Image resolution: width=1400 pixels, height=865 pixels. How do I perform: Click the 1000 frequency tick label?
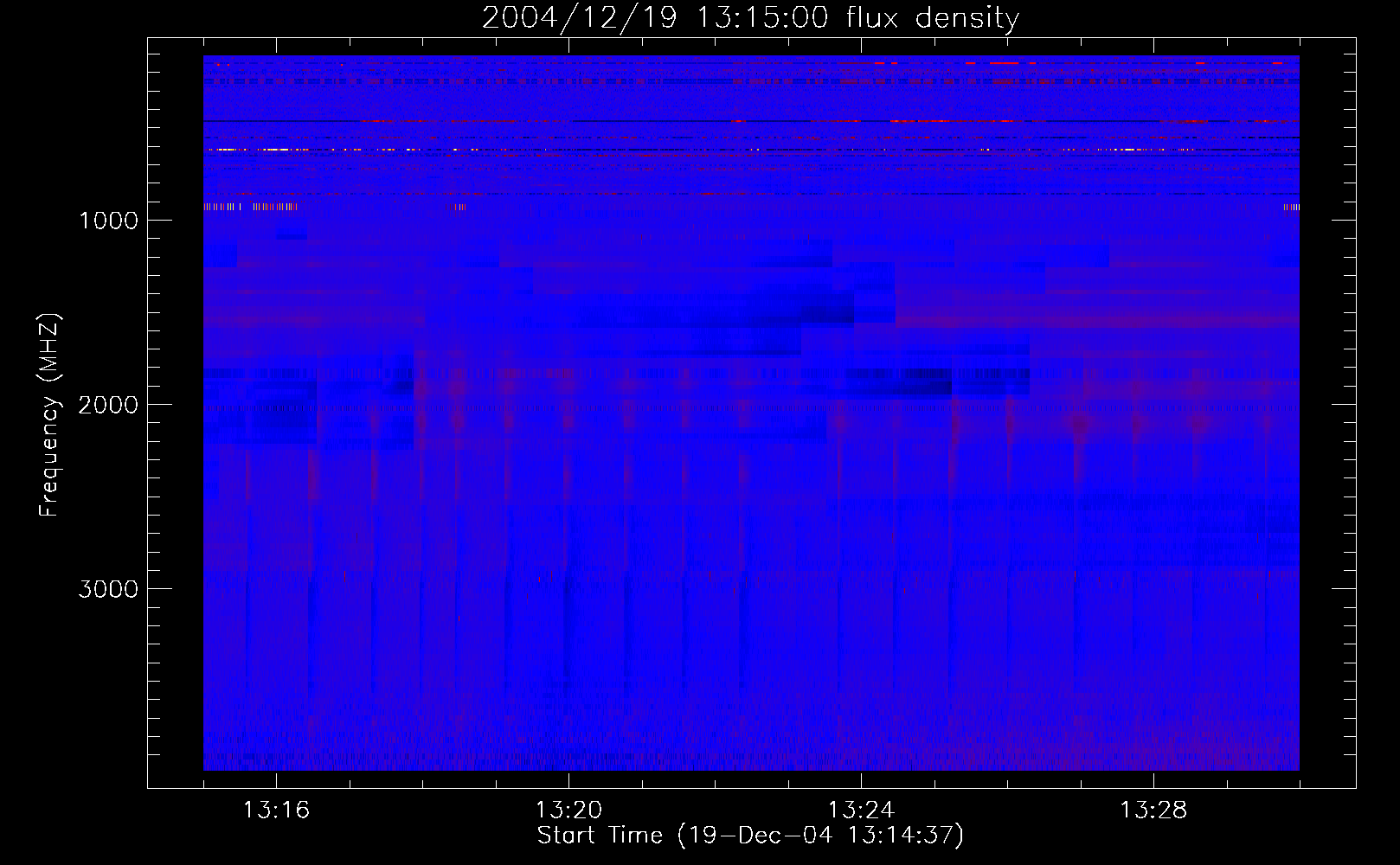108,221
